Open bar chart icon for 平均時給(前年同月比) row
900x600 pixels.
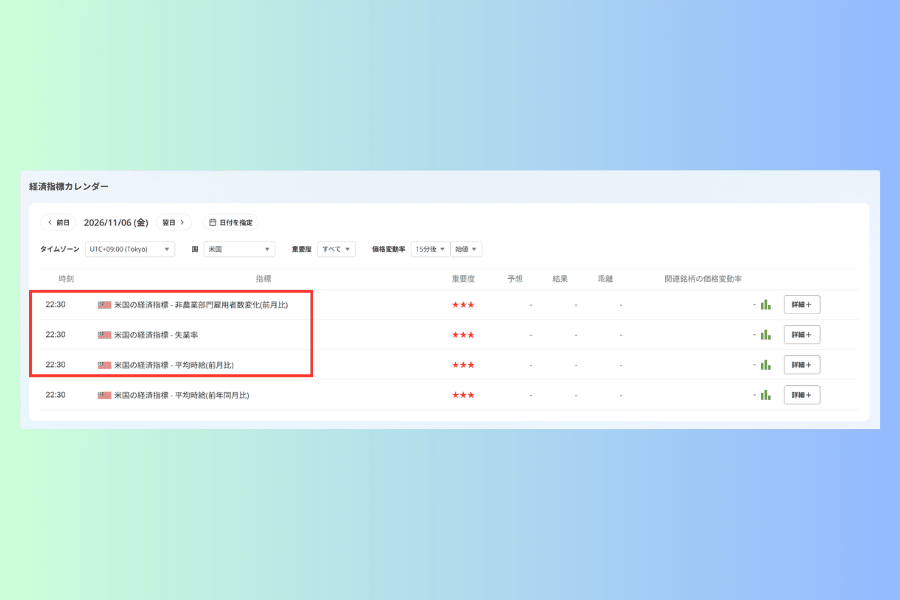pos(766,395)
